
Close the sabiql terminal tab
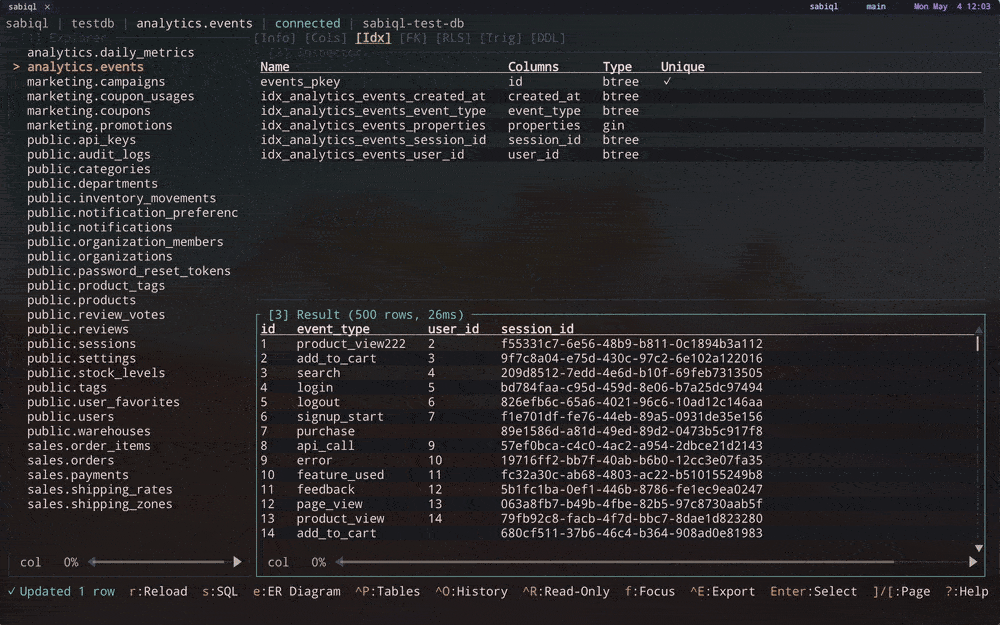[x=47, y=6]
